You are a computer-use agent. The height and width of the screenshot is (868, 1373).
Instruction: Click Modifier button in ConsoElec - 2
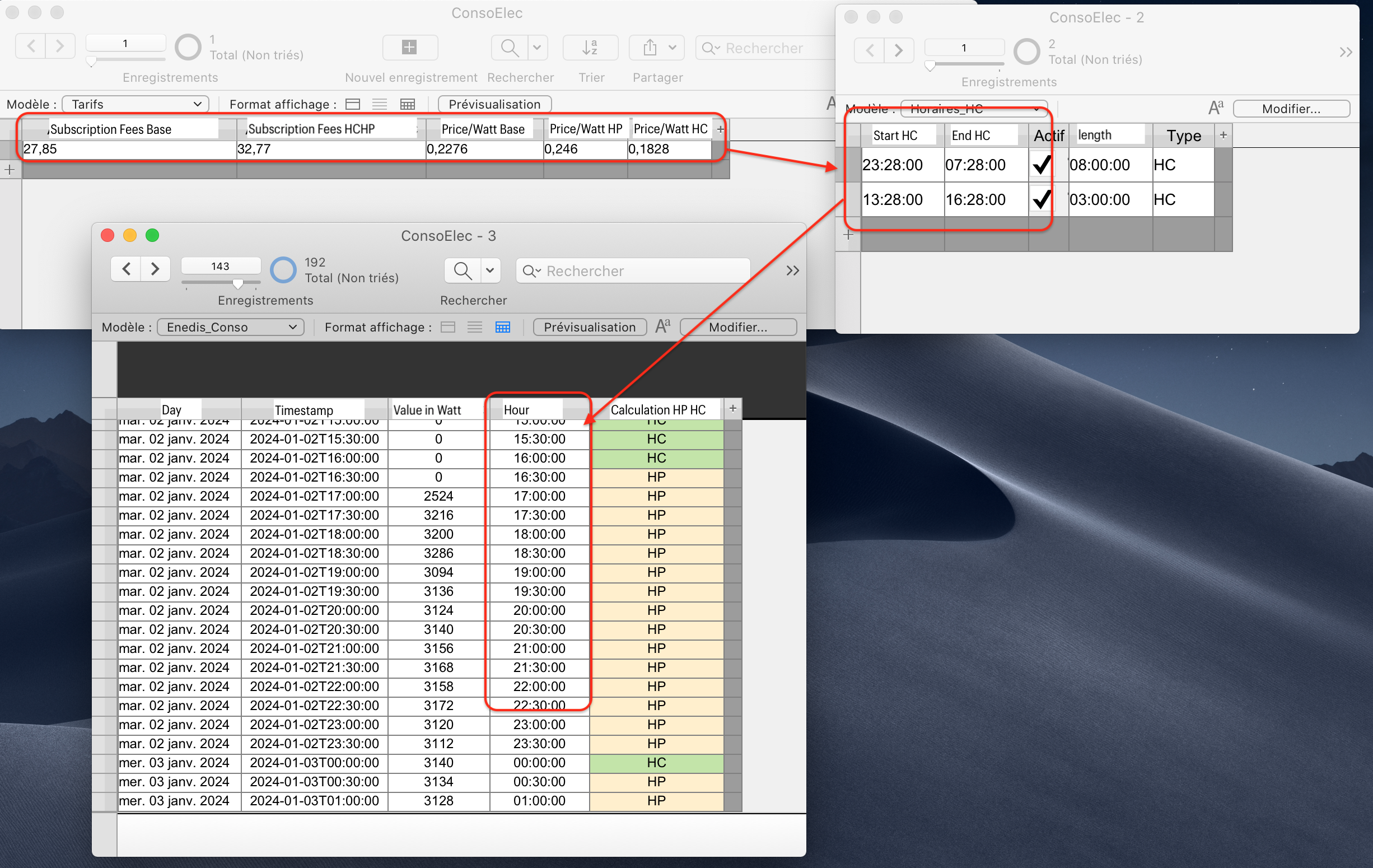pyautogui.click(x=1291, y=109)
